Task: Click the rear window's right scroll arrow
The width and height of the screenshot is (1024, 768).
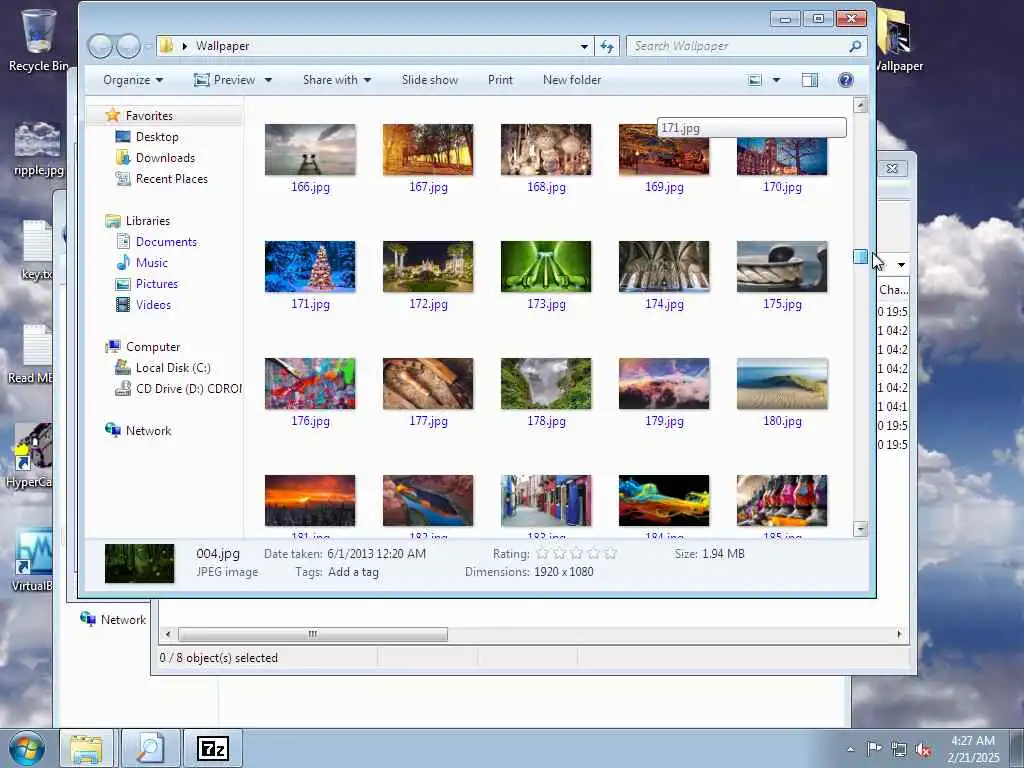Action: [899, 634]
